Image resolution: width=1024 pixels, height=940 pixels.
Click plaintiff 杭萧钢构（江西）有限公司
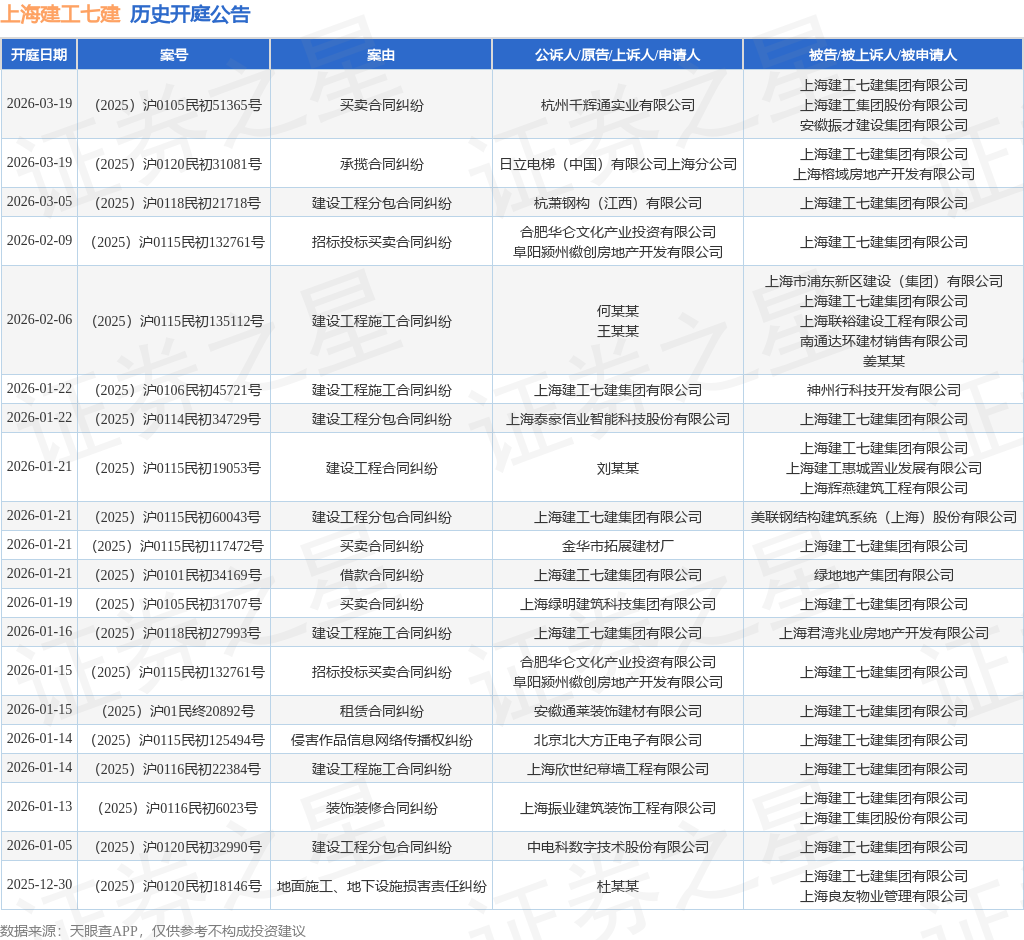pos(618,203)
